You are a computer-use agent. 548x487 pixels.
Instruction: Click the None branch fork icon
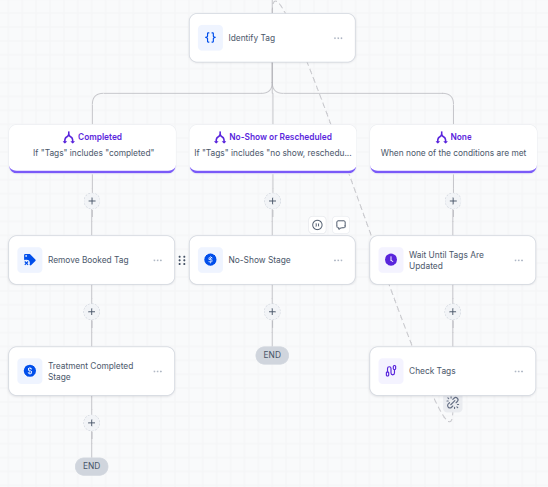(x=441, y=137)
